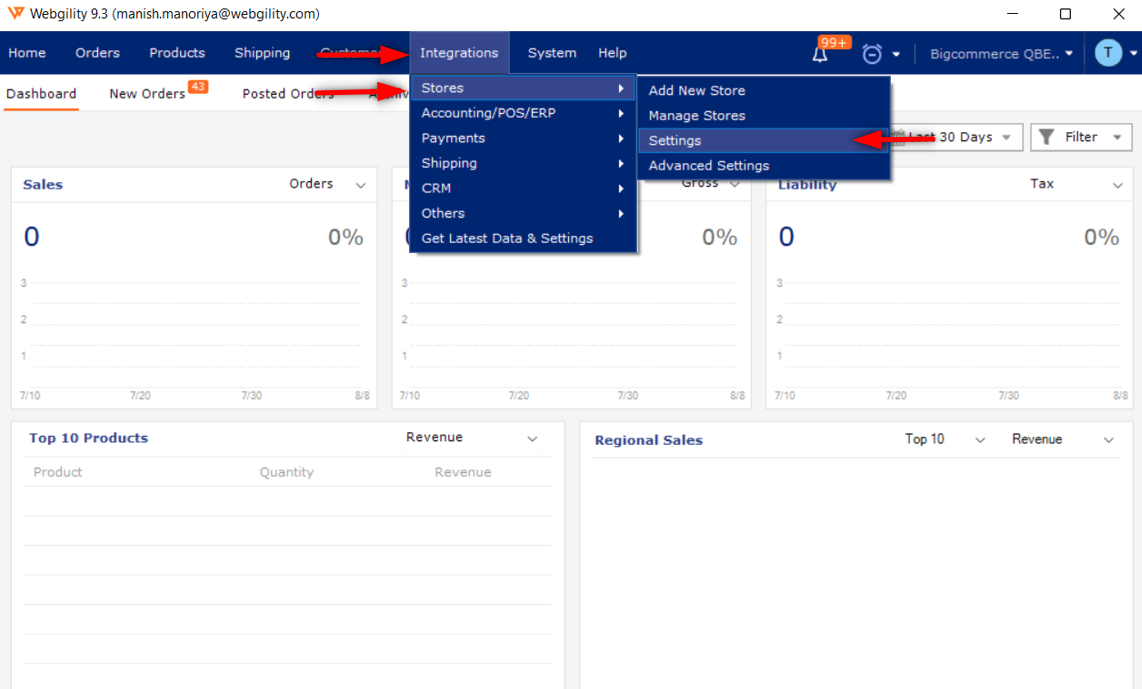Click the Filter funnel icon

pyautogui.click(x=1047, y=137)
